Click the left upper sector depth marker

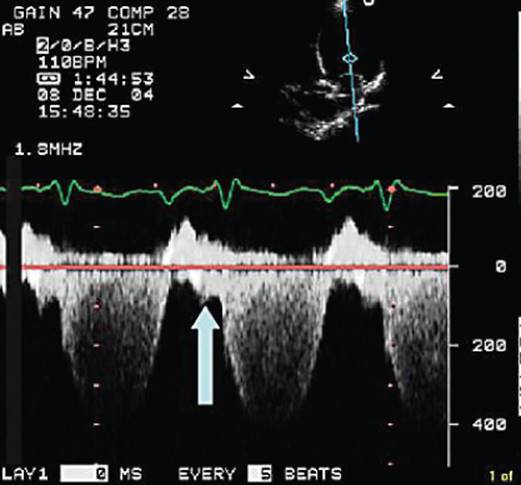pos(249,74)
